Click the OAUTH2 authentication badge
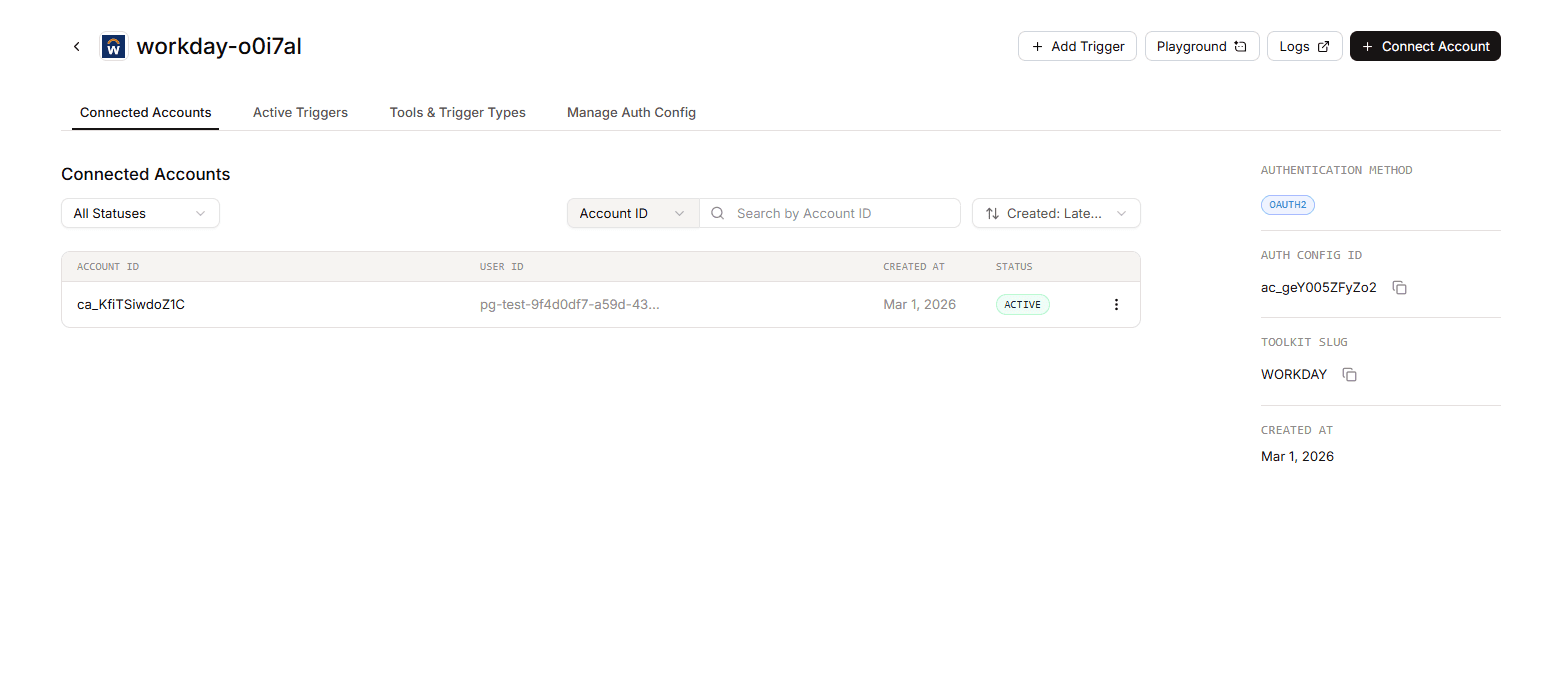This screenshot has width=1558, height=684. point(1288,204)
